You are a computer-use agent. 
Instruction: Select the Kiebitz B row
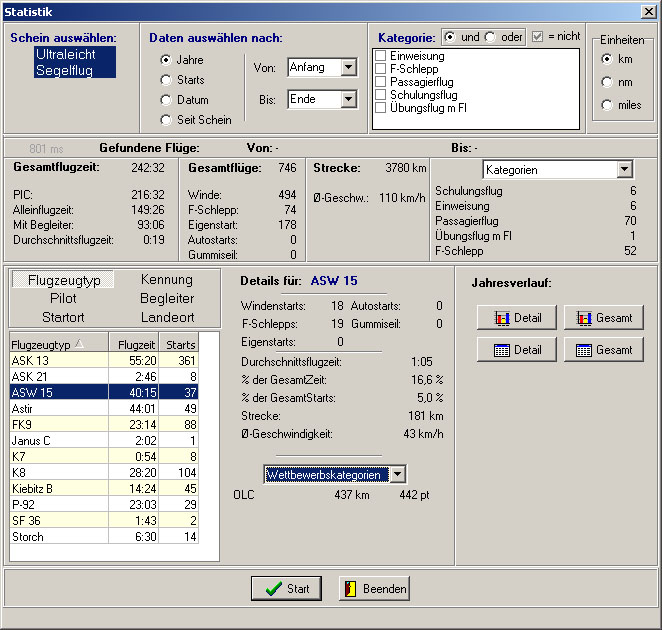tap(104, 489)
